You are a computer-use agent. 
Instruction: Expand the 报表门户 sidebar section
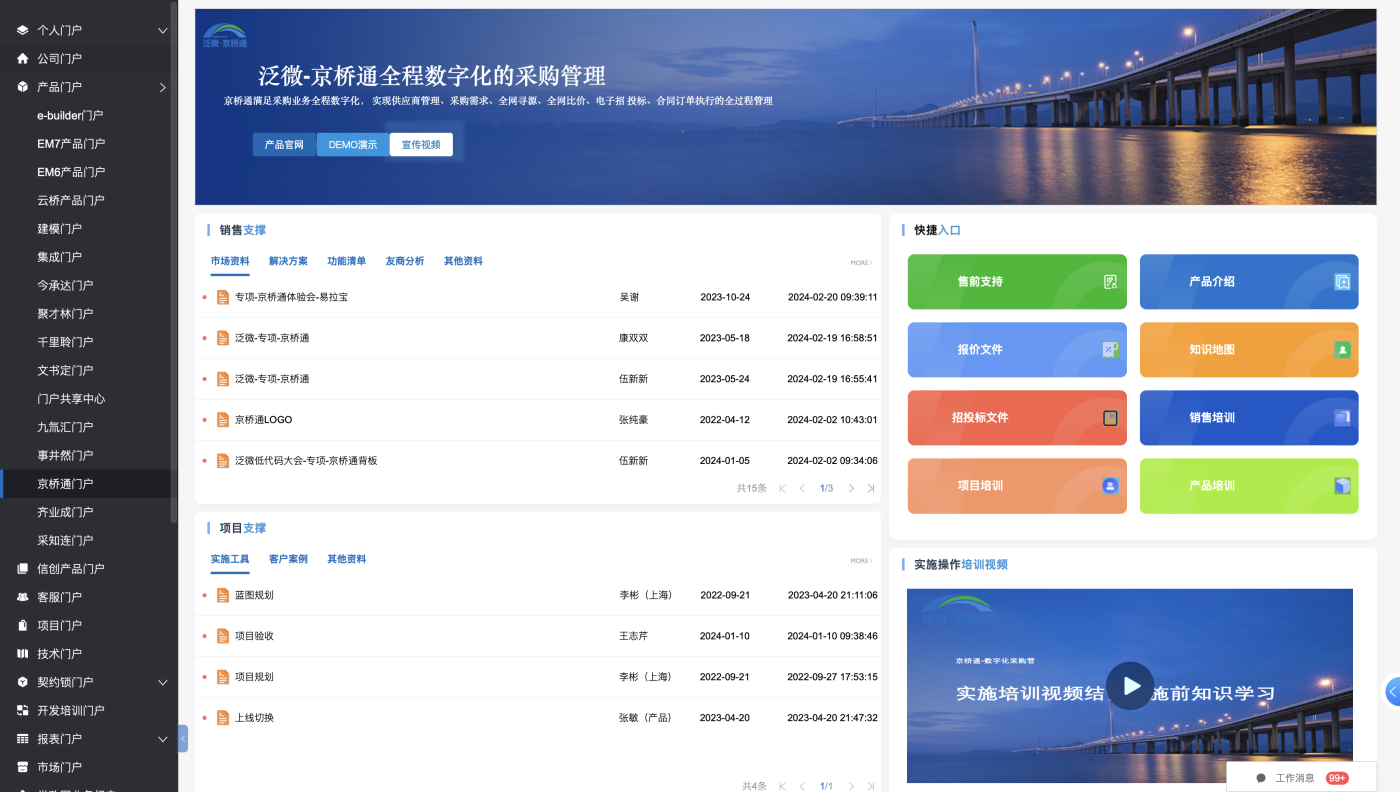pyautogui.click(x=163, y=739)
